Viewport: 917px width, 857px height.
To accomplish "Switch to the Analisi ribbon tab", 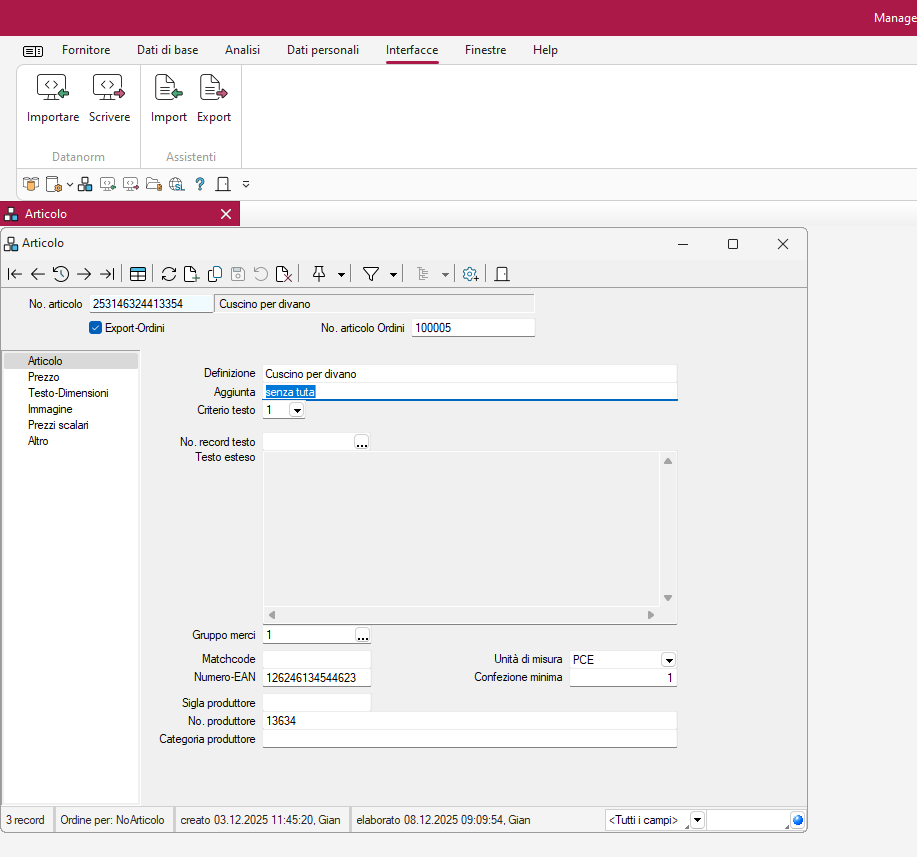I will tap(242, 50).
